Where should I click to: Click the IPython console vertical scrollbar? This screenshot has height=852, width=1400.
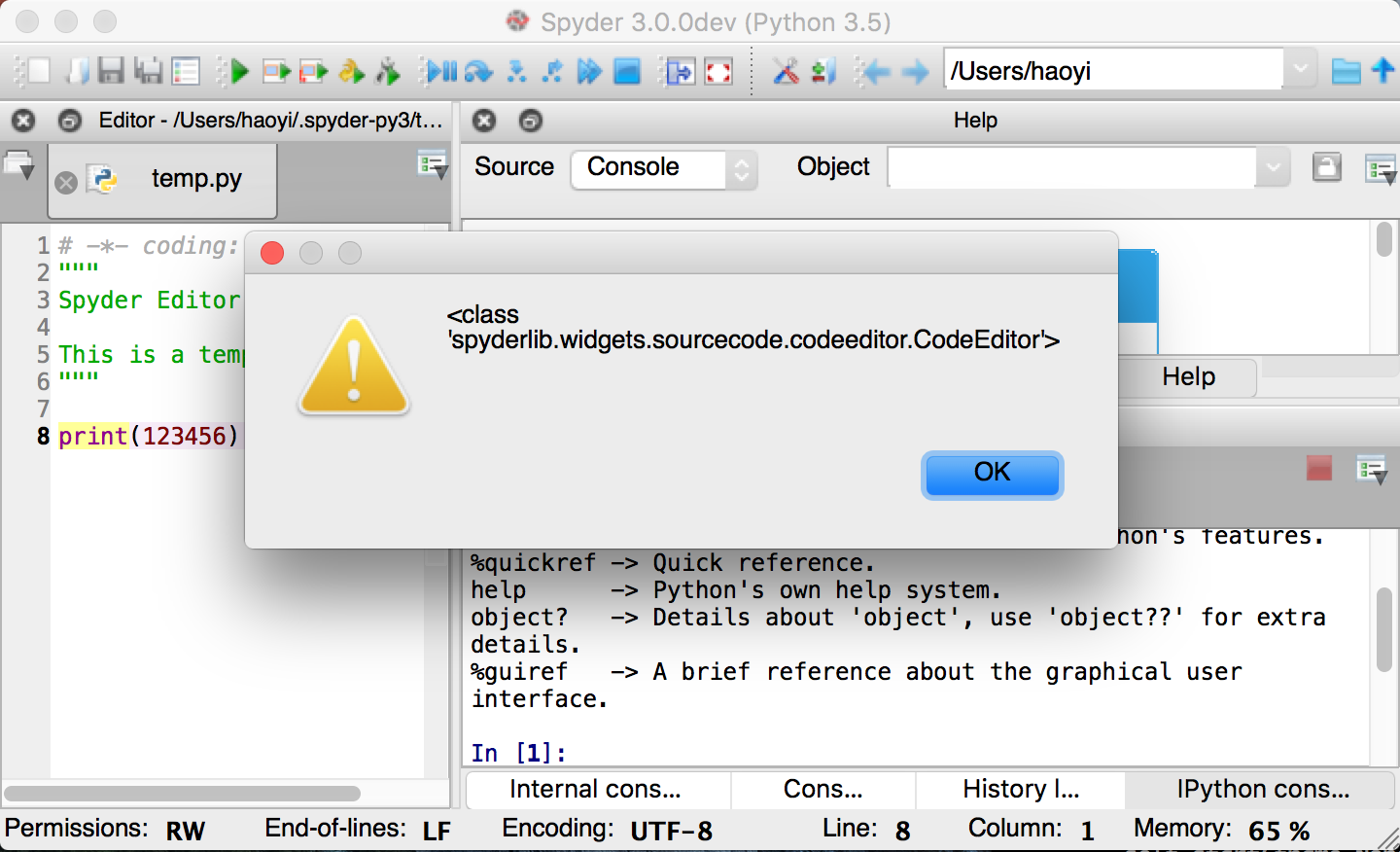coord(1384,630)
